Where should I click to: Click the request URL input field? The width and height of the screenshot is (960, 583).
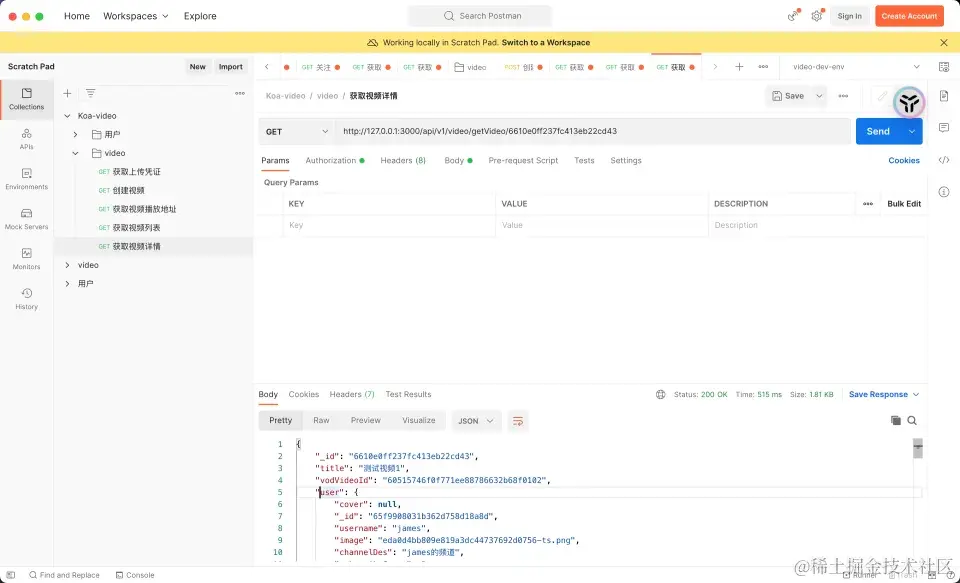(593, 132)
